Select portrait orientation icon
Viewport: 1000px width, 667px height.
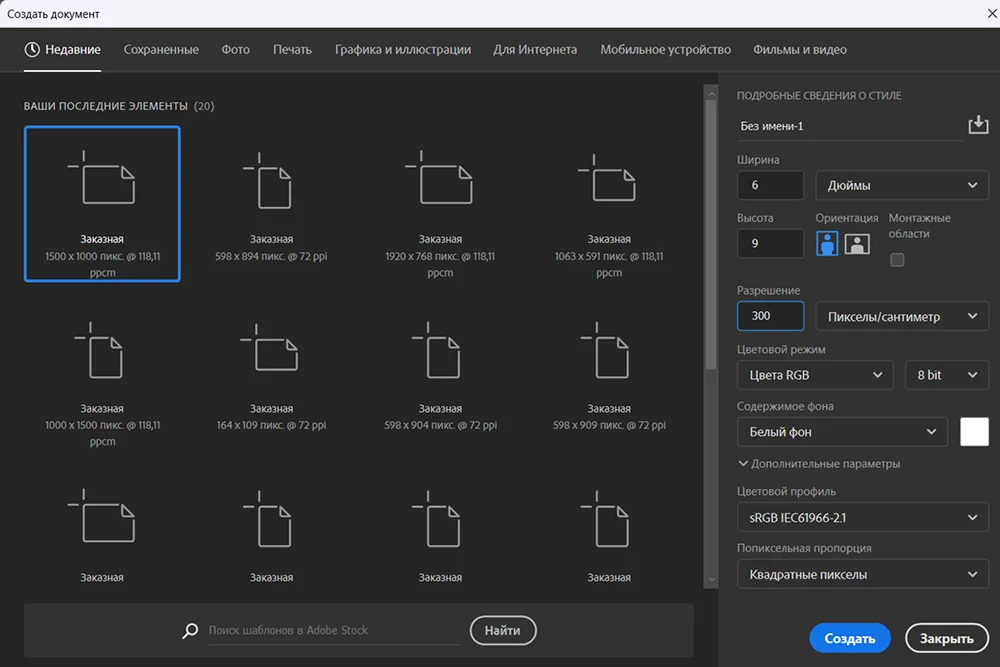pyautogui.click(x=827, y=244)
